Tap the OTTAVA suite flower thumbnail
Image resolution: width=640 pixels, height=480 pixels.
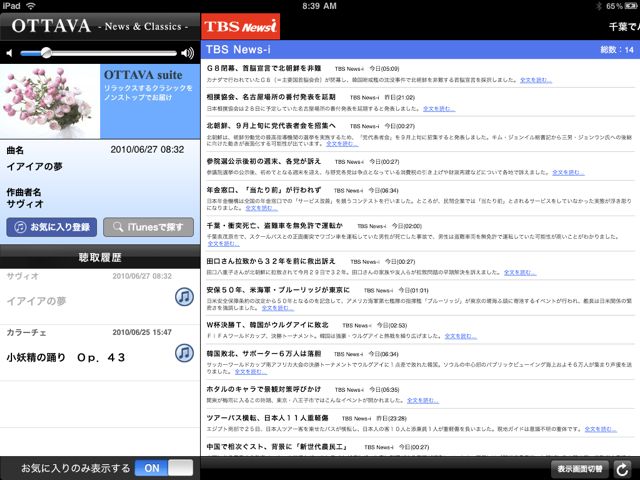coord(50,101)
